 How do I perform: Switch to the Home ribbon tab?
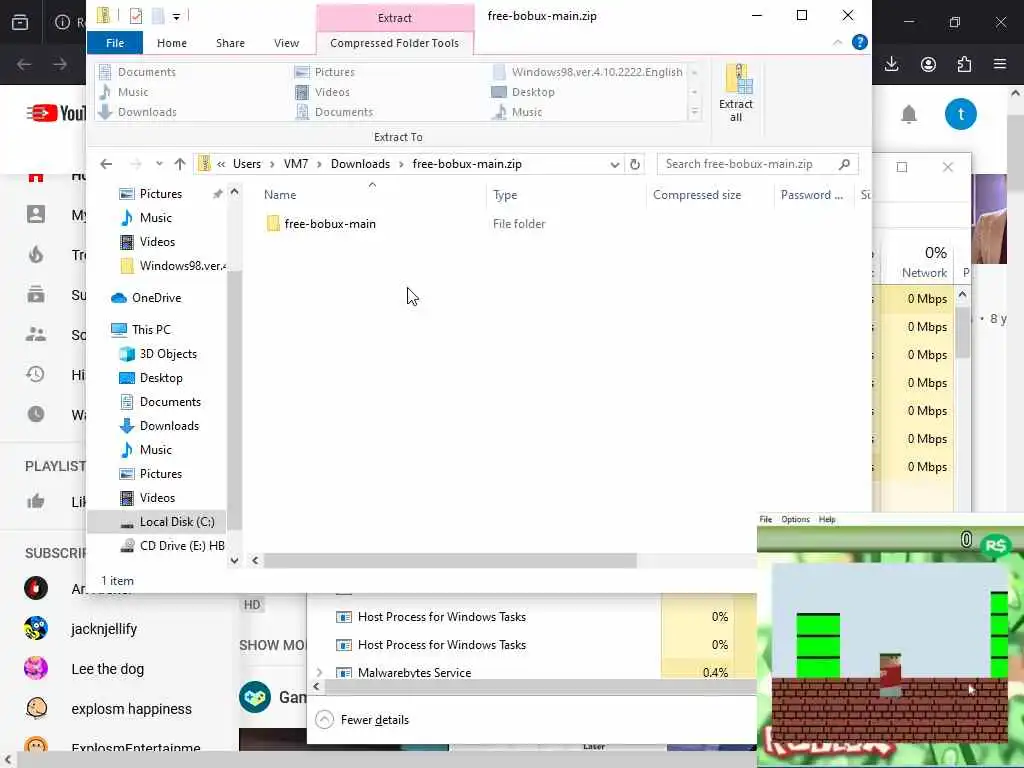[172, 42]
